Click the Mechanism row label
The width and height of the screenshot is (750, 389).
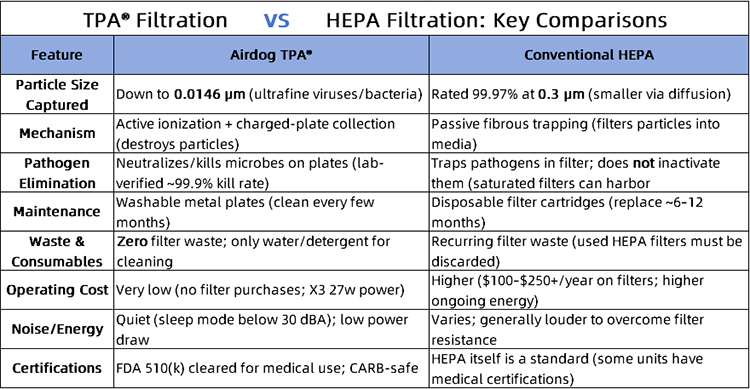click(57, 133)
